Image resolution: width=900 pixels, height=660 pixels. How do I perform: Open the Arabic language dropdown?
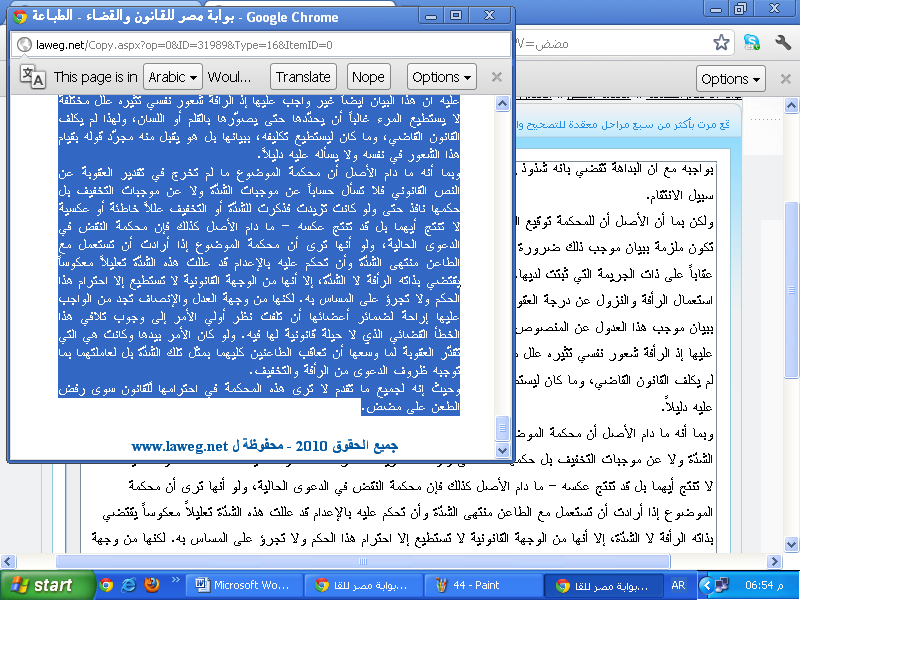pyautogui.click(x=172, y=77)
